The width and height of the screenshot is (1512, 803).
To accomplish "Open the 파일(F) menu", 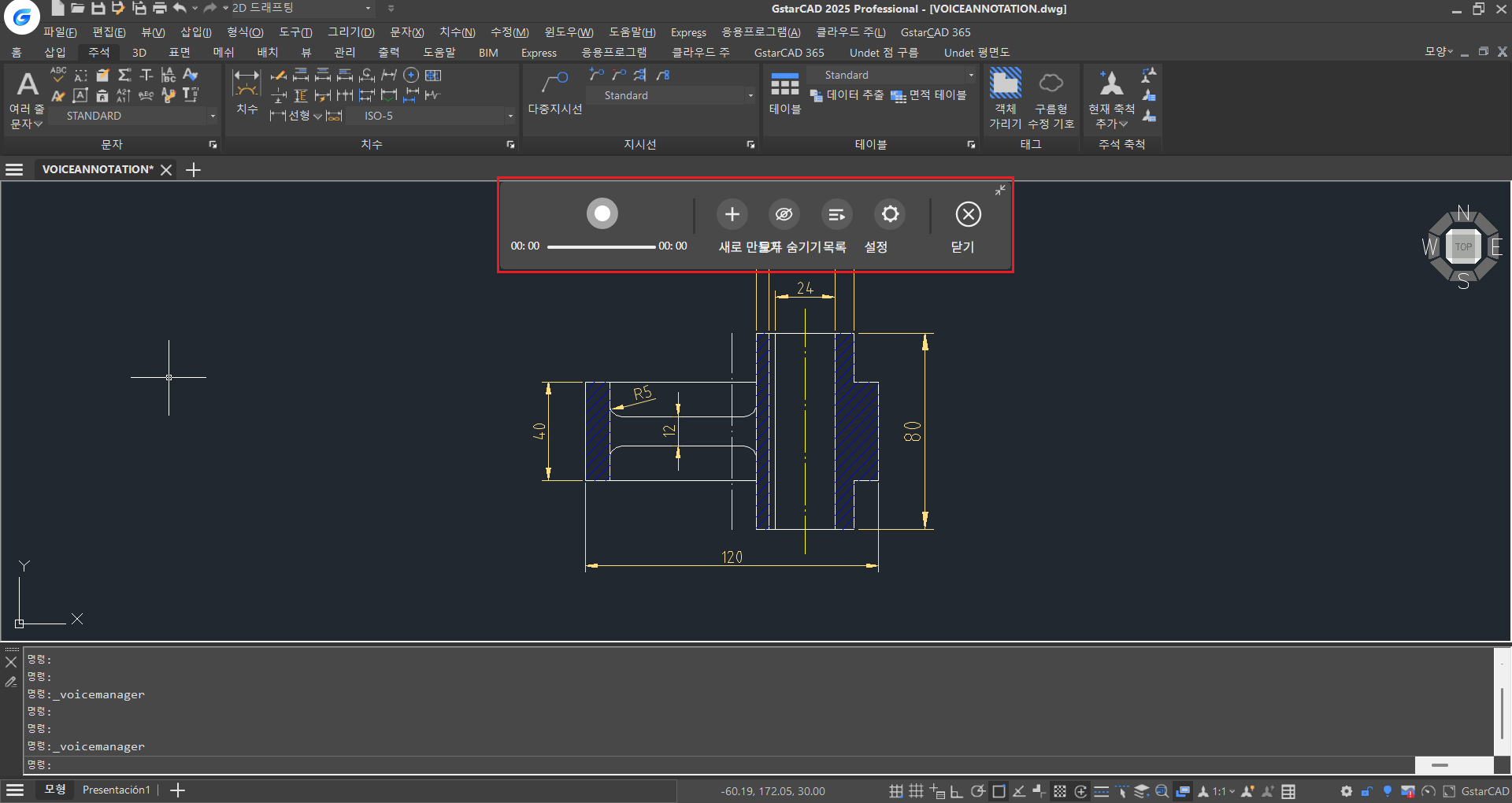I will click(60, 32).
